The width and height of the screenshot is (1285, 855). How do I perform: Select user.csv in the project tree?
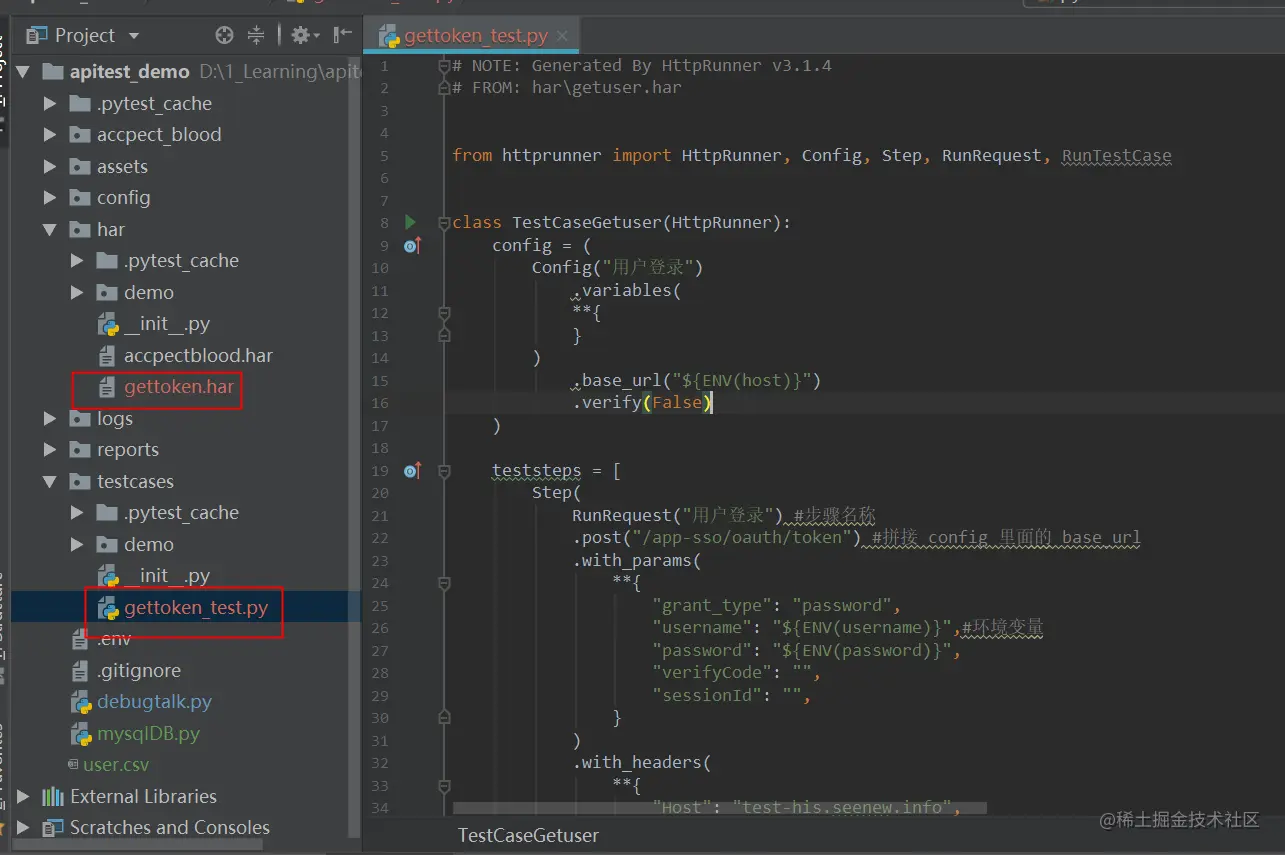tap(116, 765)
